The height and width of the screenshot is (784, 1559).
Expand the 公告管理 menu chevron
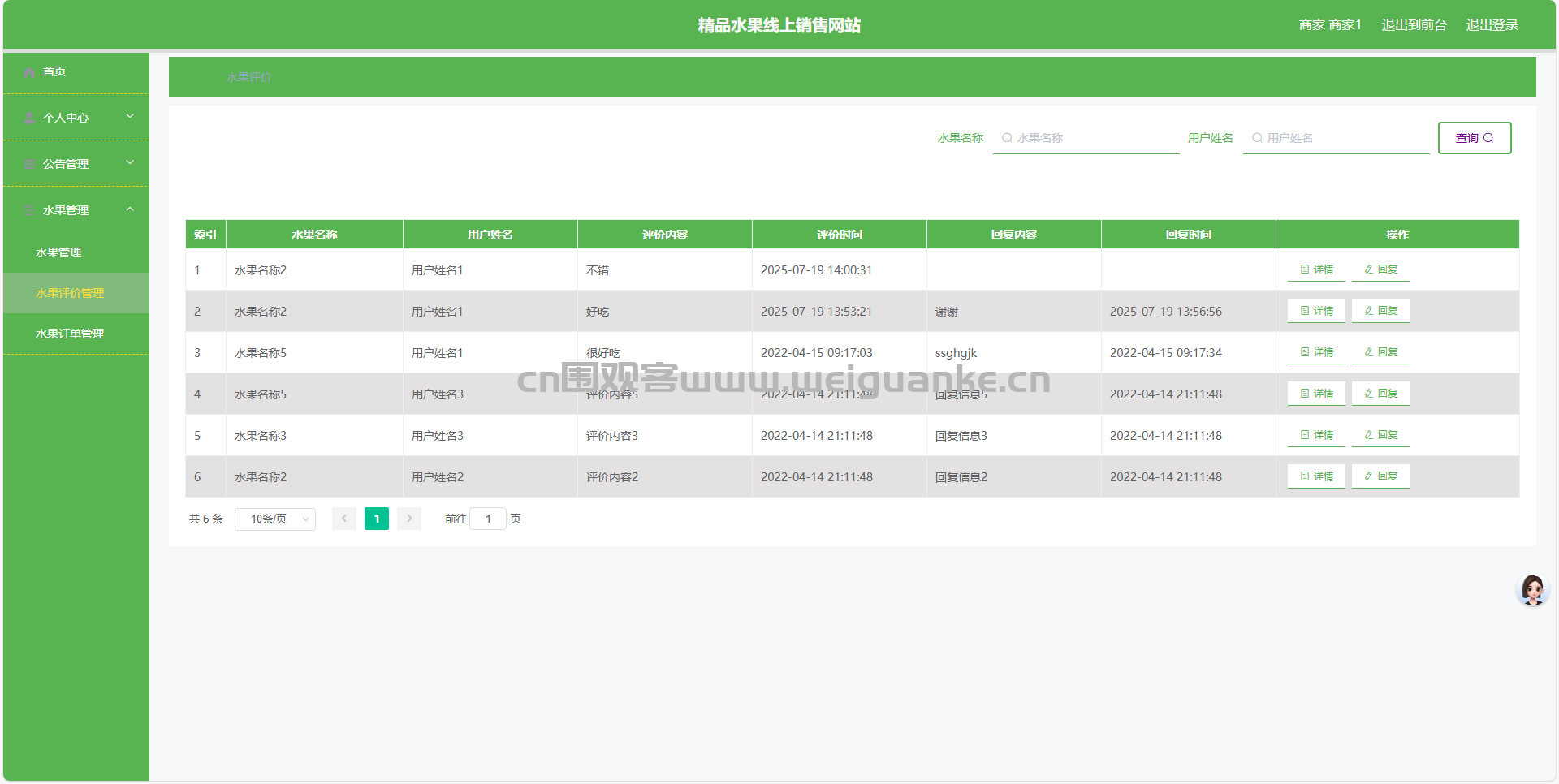130,163
